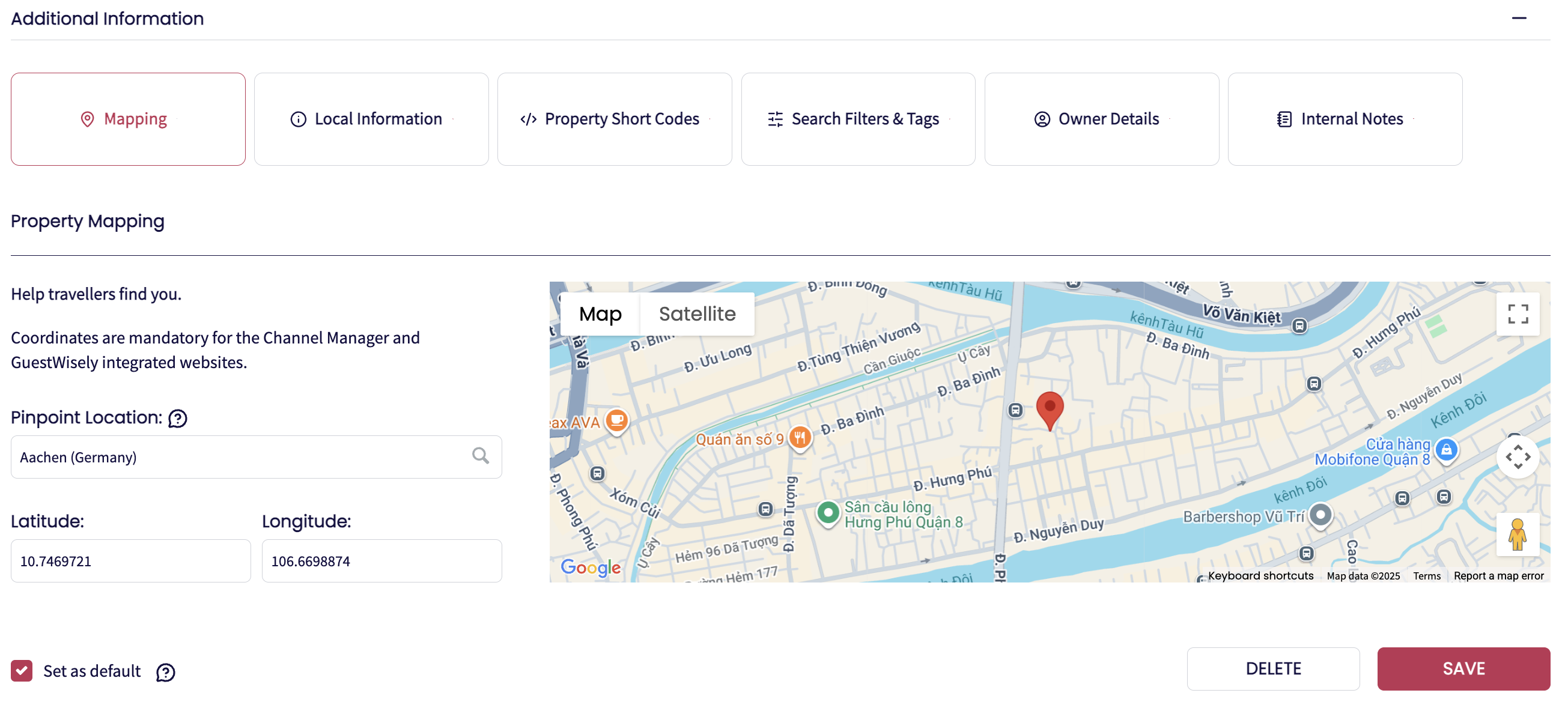Viewport: 1568px width, 711px height.
Task: Uncheck the Set as default checkbox
Action: (x=22, y=671)
